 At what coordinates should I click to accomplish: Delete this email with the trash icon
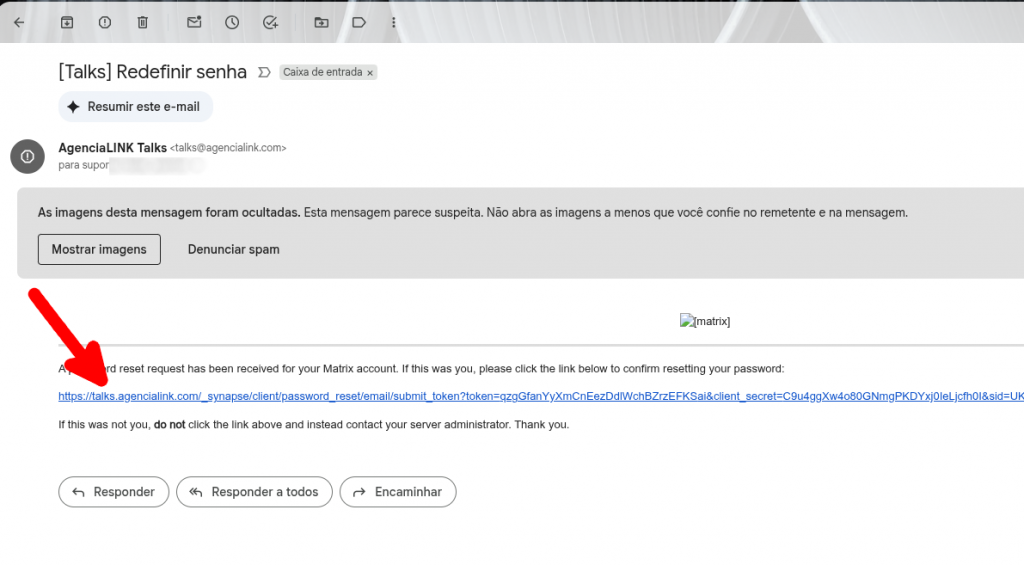click(x=143, y=22)
